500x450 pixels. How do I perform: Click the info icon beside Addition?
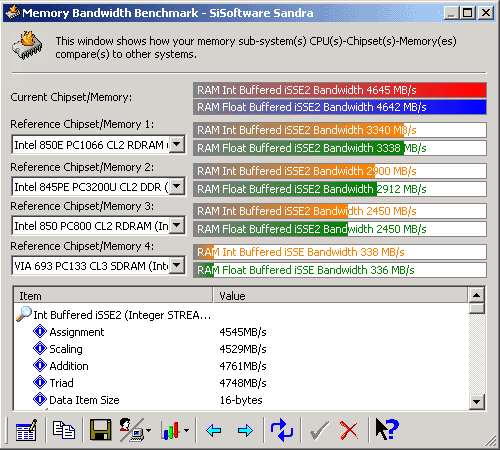(40, 365)
